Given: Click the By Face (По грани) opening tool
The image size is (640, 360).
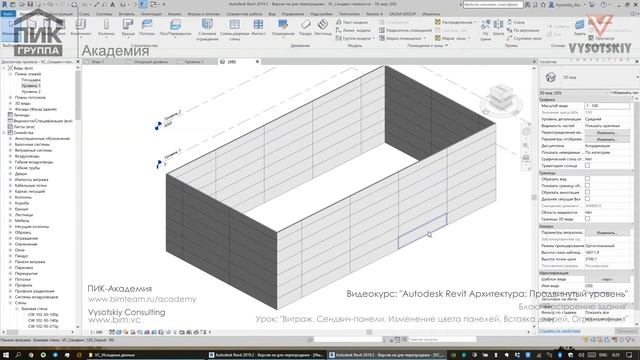Looking at the screenshot, I should [485, 29].
